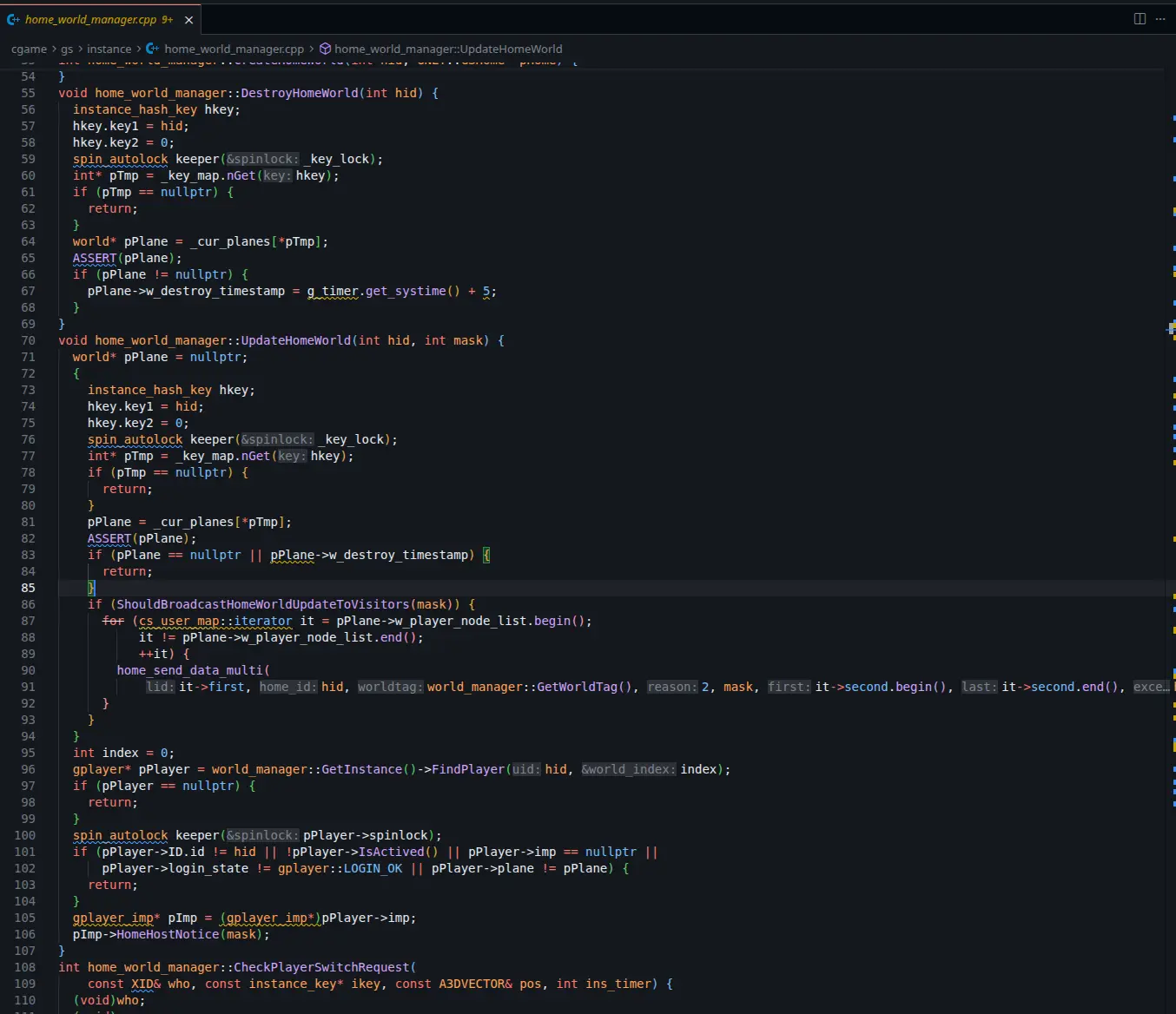Click XID& type on line 109
1176x1014 pixels.
146,984
